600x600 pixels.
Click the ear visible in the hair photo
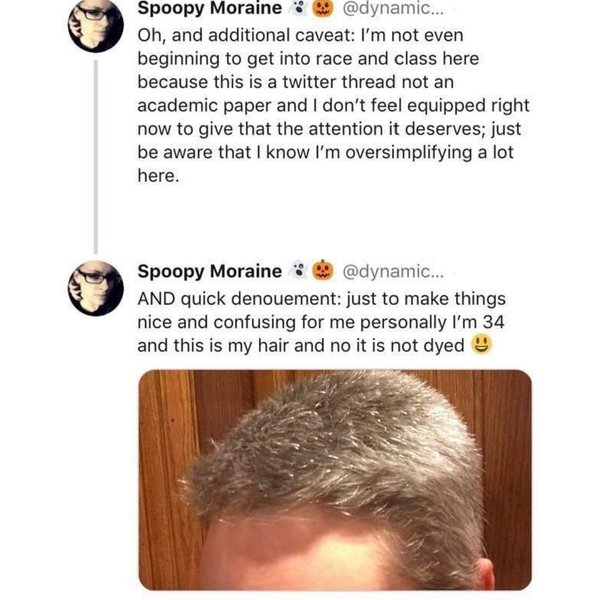[483, 573]
